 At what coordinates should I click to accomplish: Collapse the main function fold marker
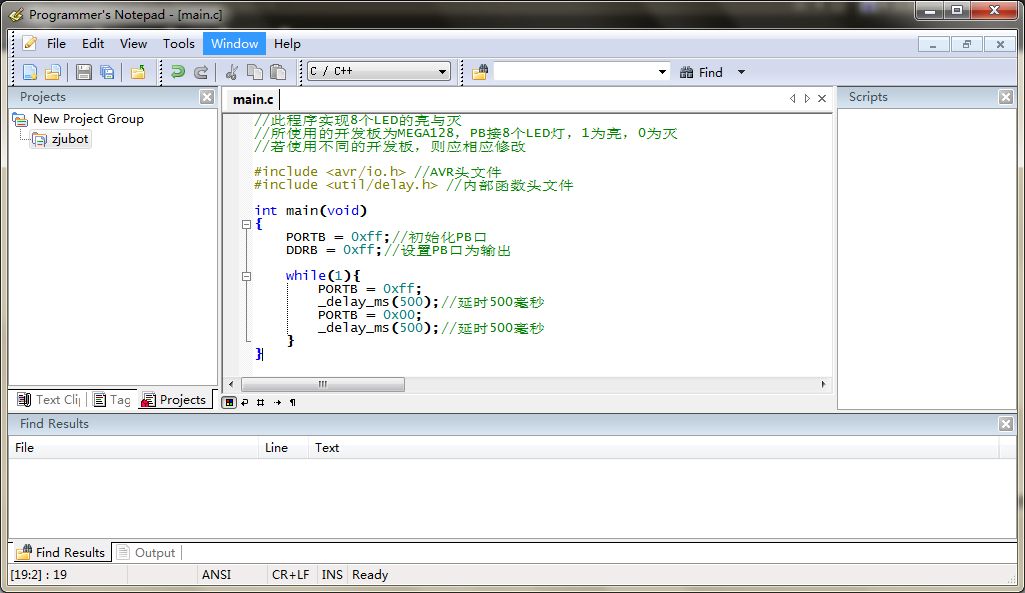click(246, 224)
